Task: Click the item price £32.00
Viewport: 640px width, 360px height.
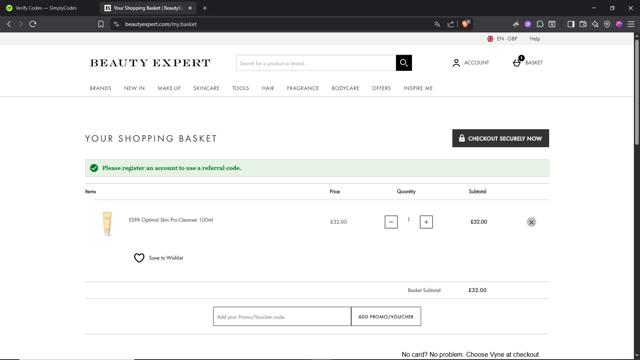Action: pyautogui.click(x=338, y=222)
